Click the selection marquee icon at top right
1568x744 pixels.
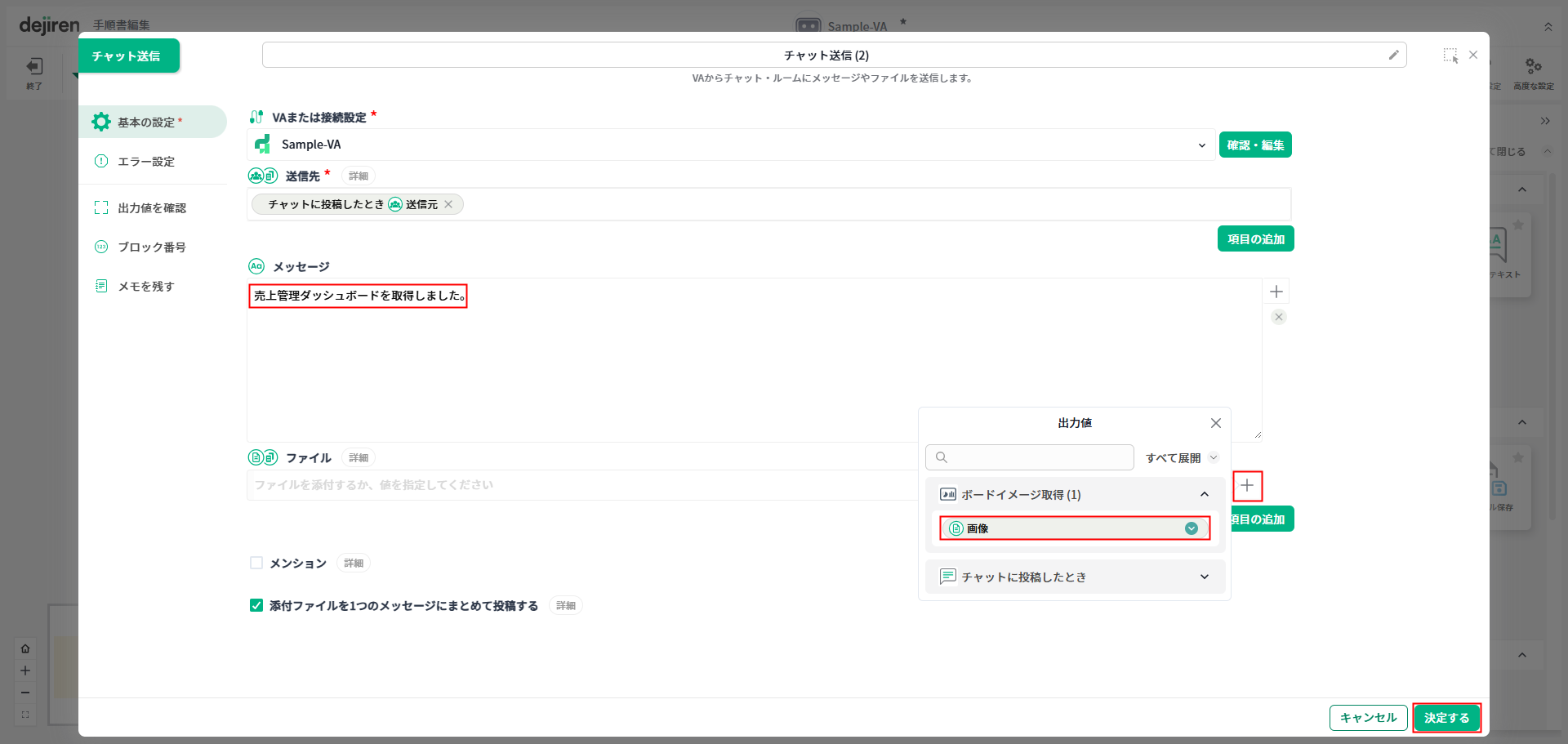[x=1450, y=55]
